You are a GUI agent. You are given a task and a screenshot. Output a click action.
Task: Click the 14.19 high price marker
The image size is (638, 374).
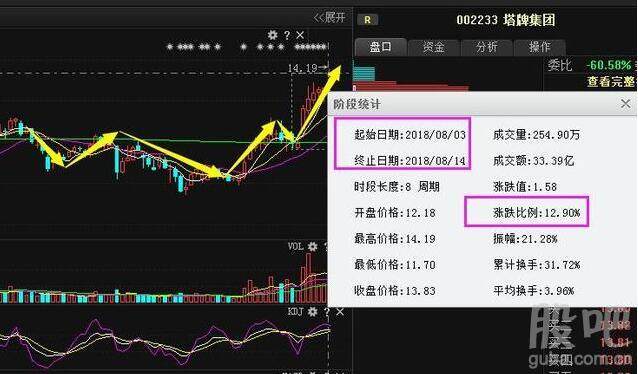(x=302, y=68)
